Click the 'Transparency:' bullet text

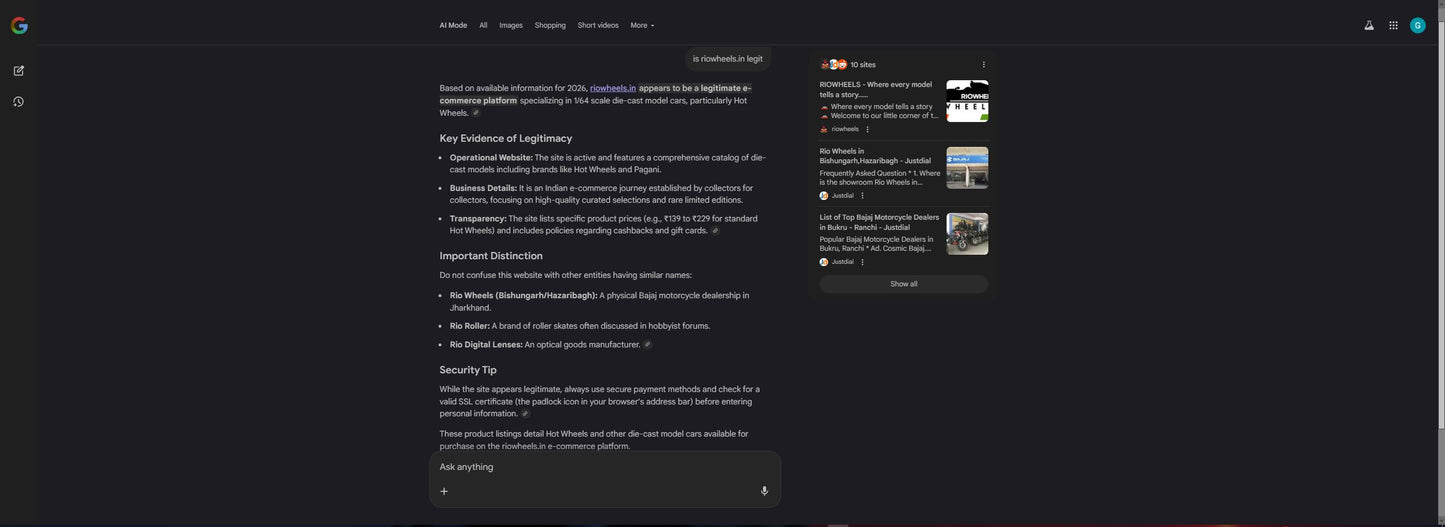[478, 219]
